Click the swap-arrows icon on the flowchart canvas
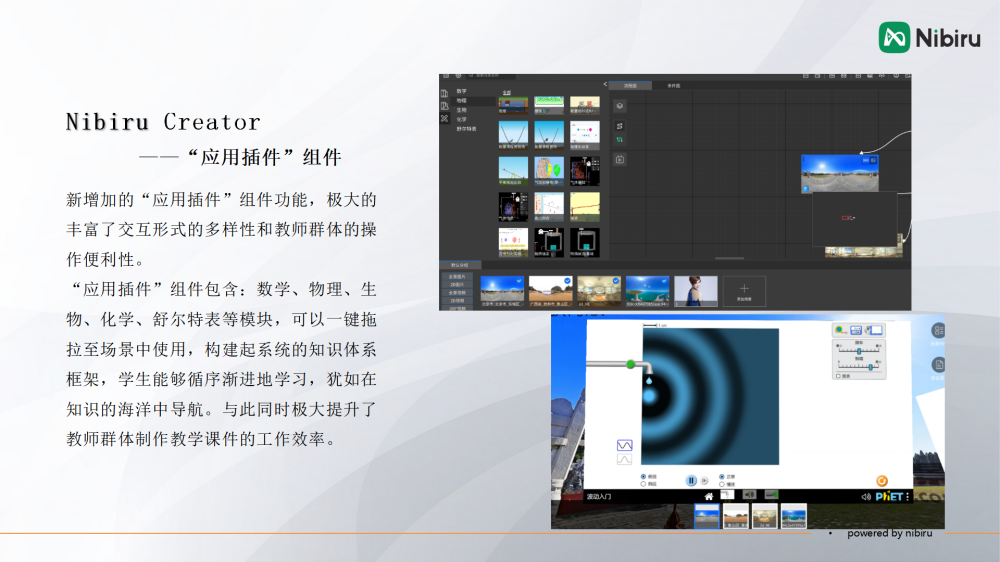This screenshot has width=1000, height=562. pyautogui.click(x=620, y=126)
